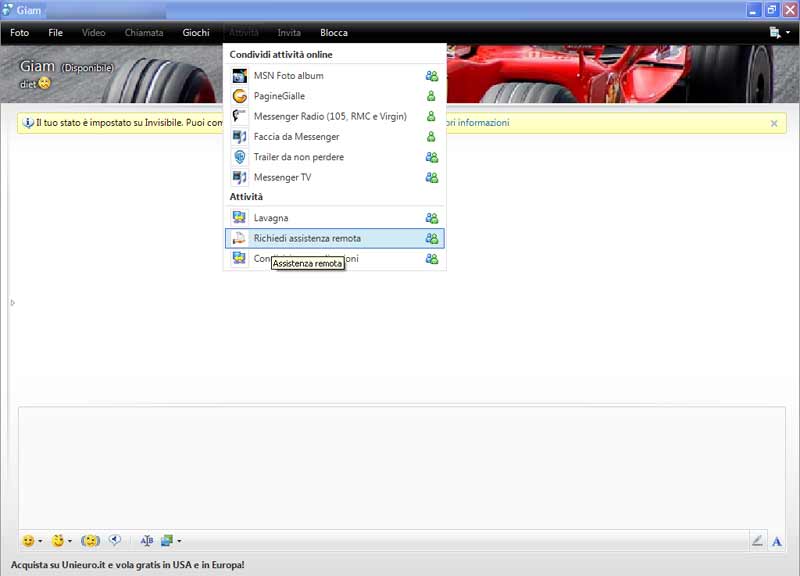Insert an emoticon with the smiley button
The height and width of the screenshot is (576, 800).
(29, 541)
